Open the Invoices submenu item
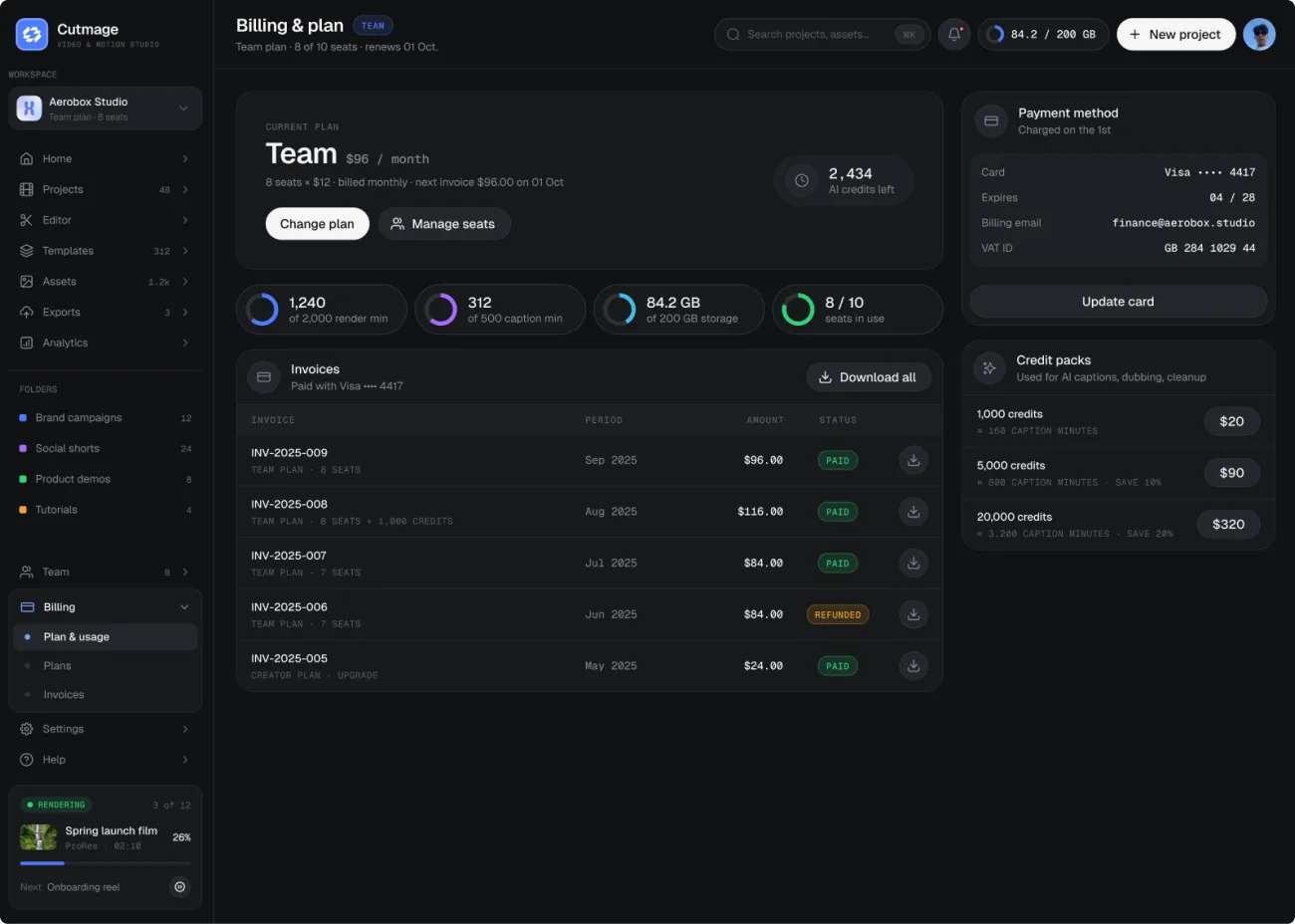1295x924 pixels. [106, 695]
